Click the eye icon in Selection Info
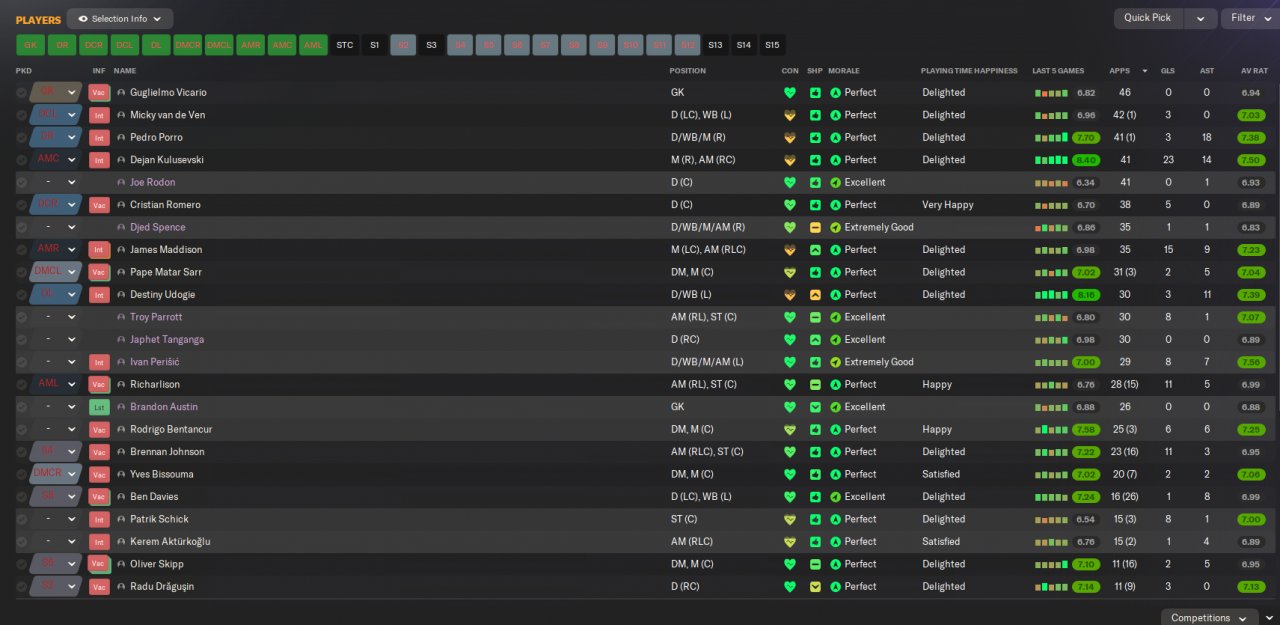 point(83,19)
